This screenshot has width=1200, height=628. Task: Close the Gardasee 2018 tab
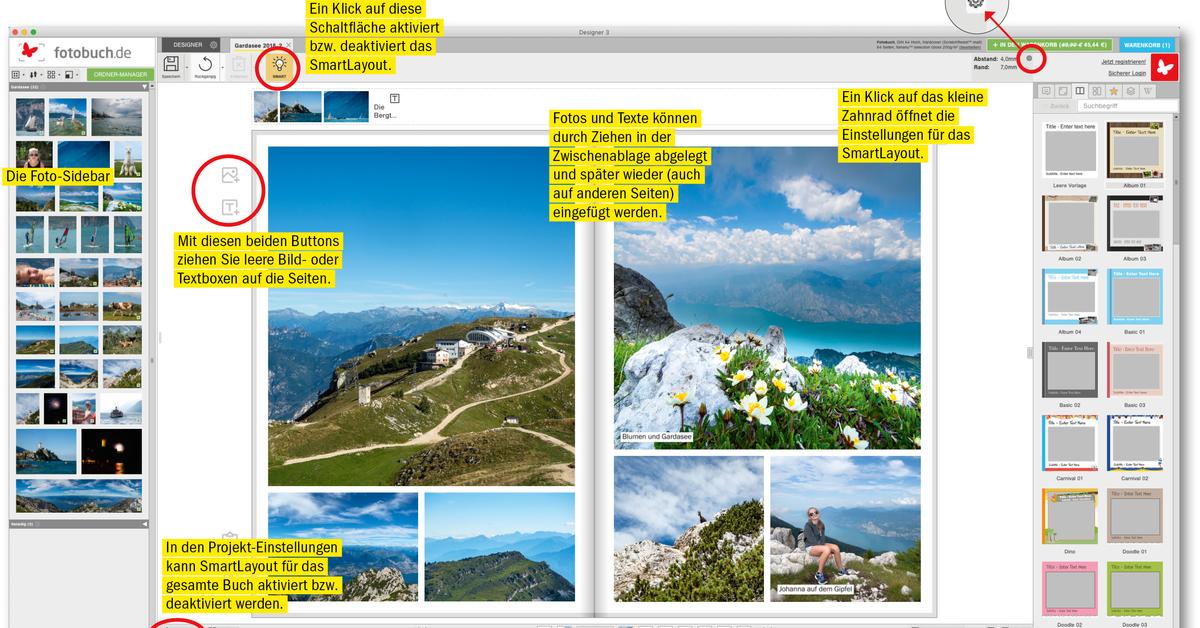click(x=288, y=45)
